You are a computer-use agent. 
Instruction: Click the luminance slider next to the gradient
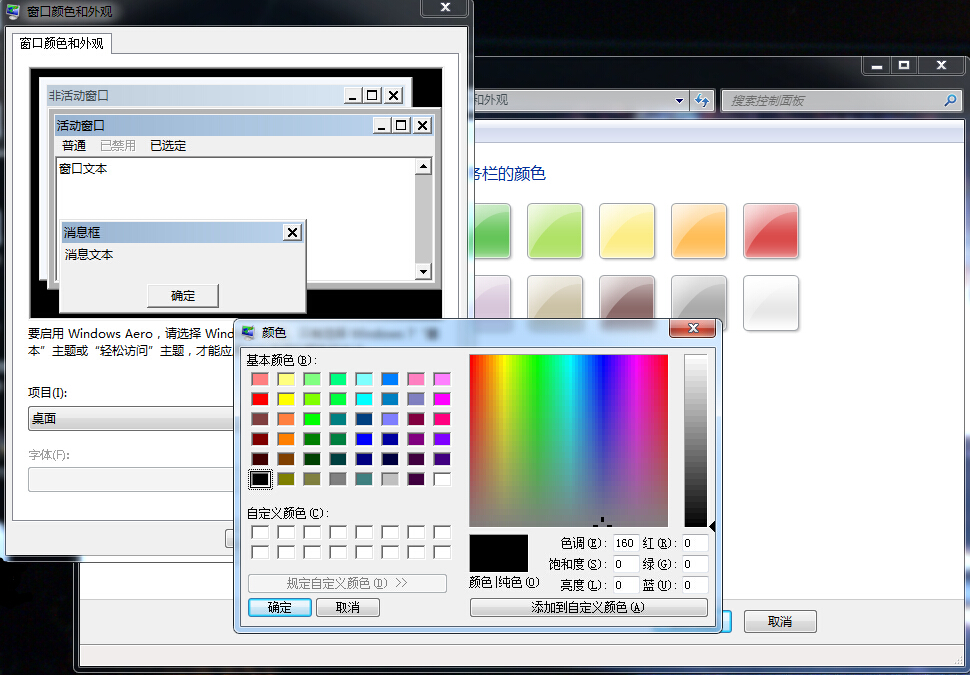(694, 440)
